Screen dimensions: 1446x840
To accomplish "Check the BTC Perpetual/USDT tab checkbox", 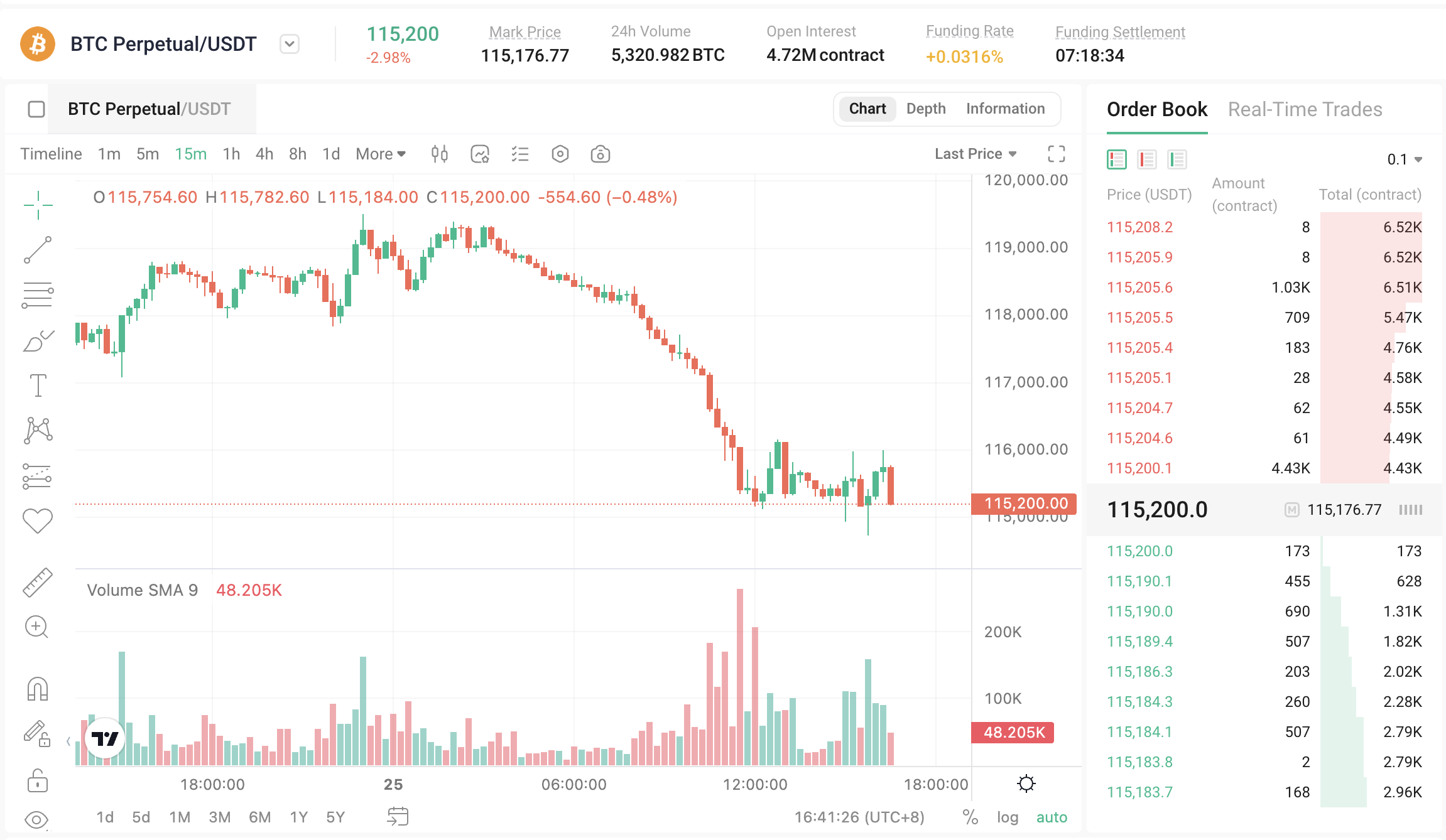I will (x=36, y=109).
